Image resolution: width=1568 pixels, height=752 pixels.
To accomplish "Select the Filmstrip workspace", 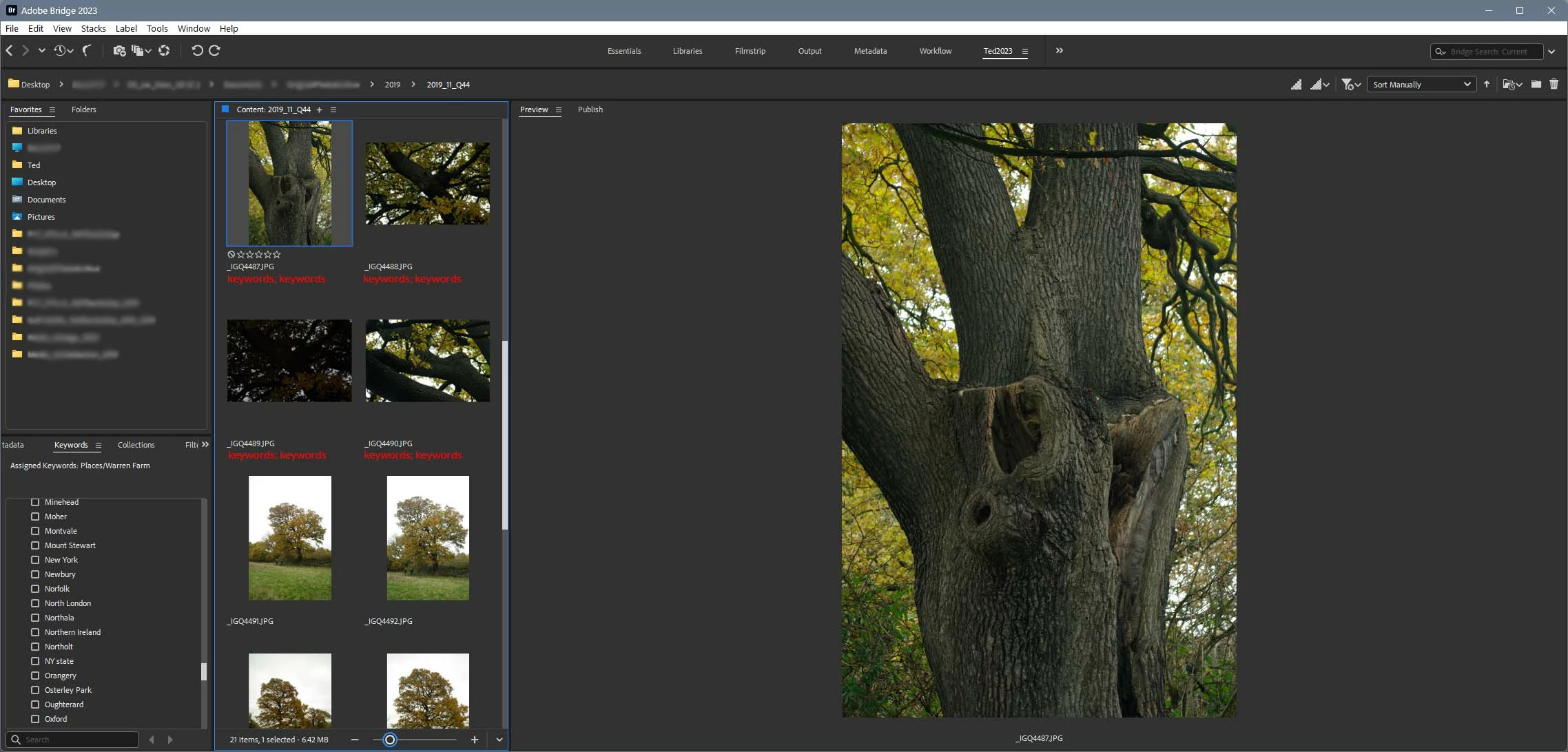I will [x=750, y=51].
